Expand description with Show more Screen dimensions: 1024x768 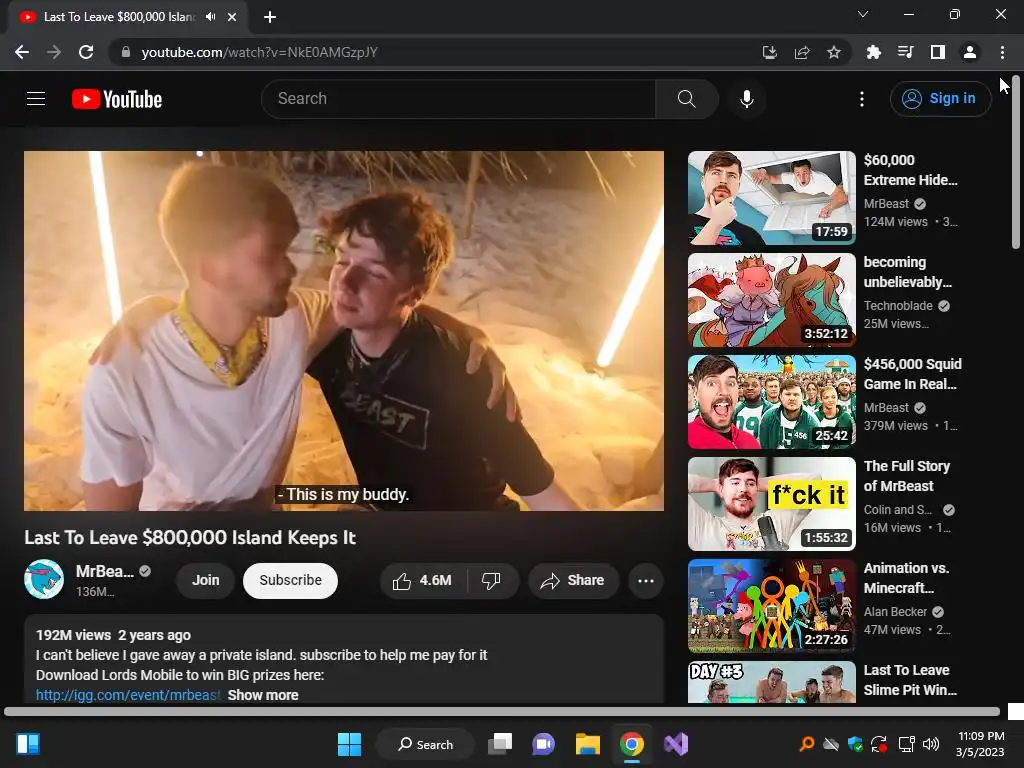(x=263, y=695)
